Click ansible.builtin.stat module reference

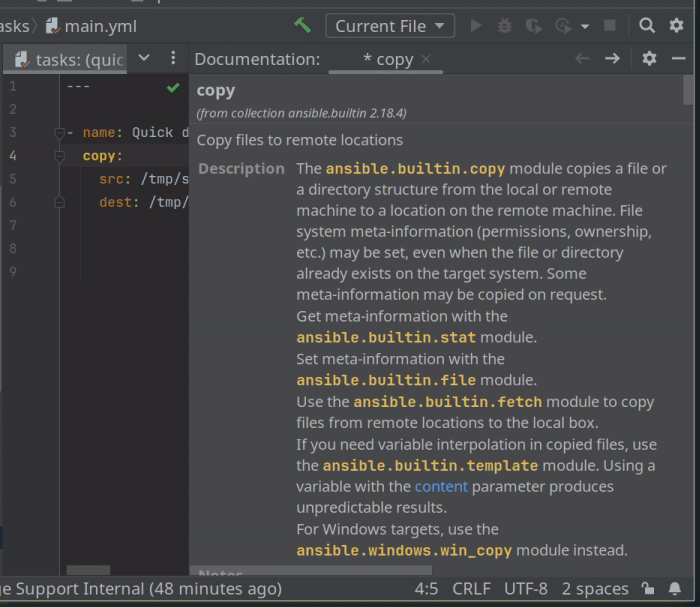click(386, 337)
